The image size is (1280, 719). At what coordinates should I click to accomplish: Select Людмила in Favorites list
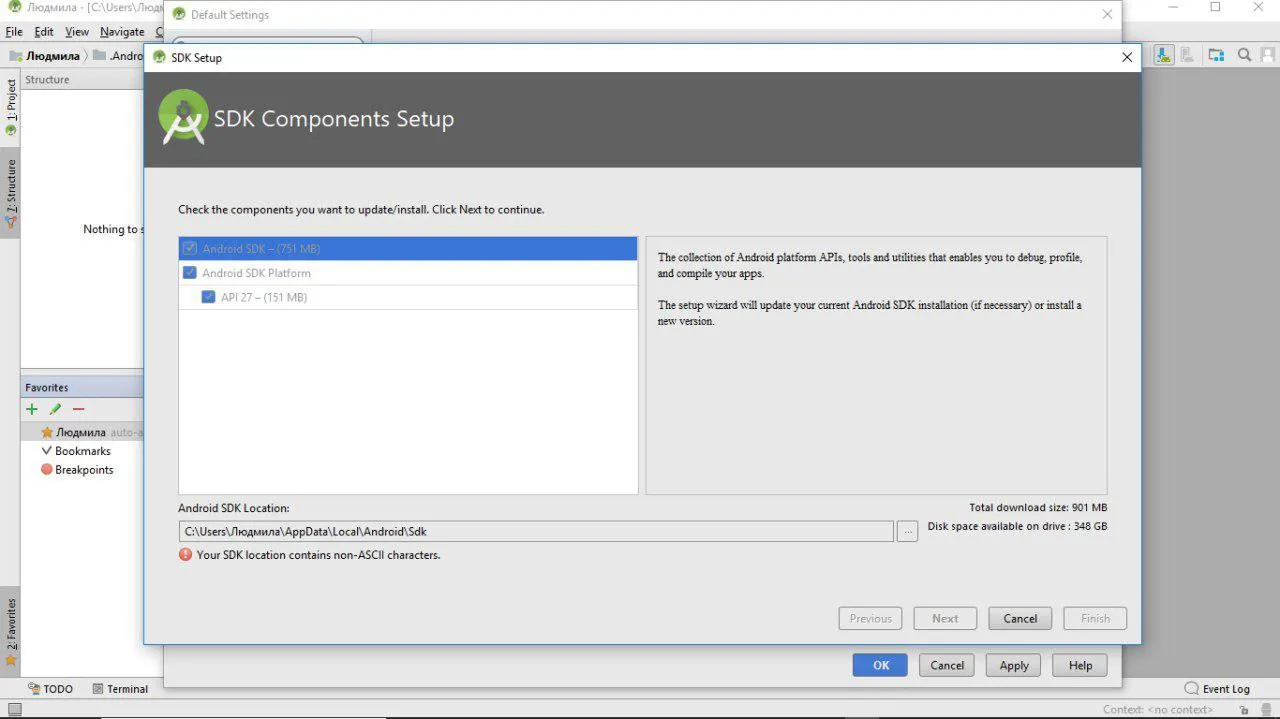click(80, 432)
